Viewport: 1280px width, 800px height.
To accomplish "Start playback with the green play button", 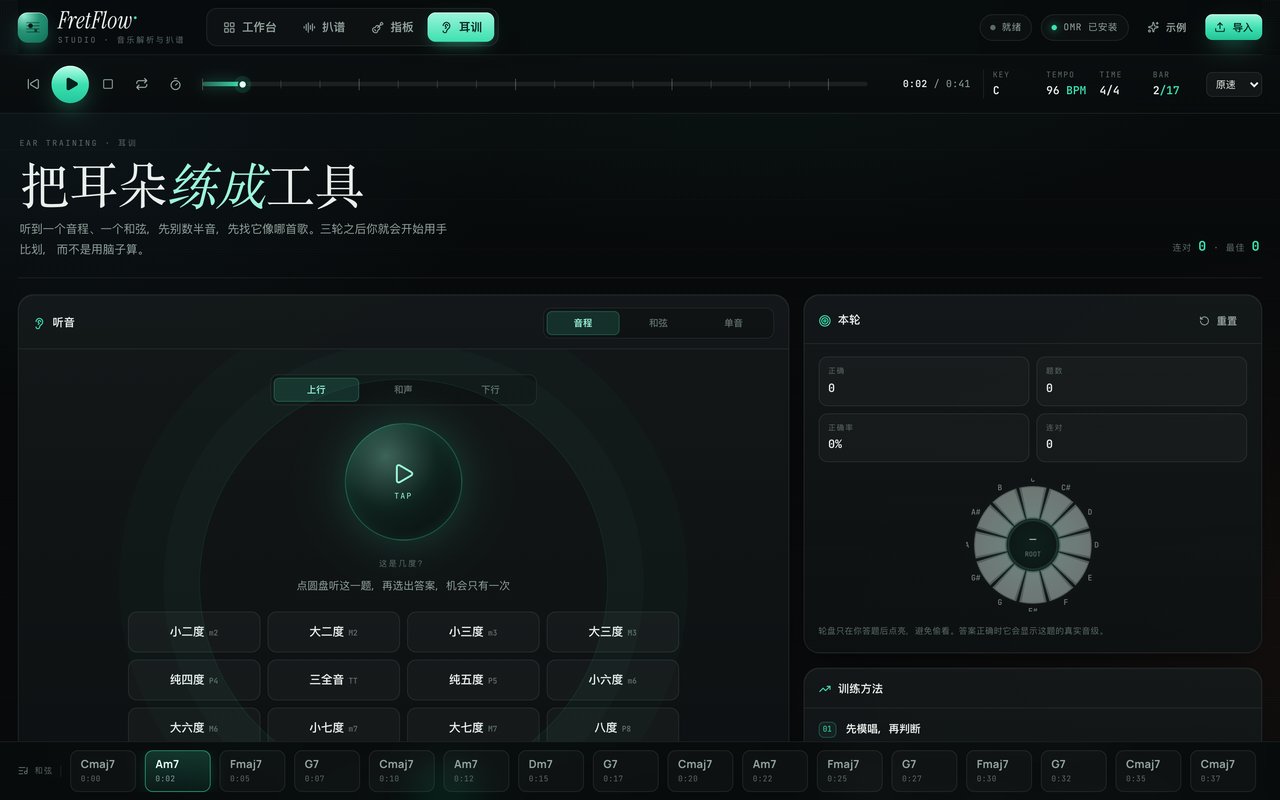I will coord(70,84).
